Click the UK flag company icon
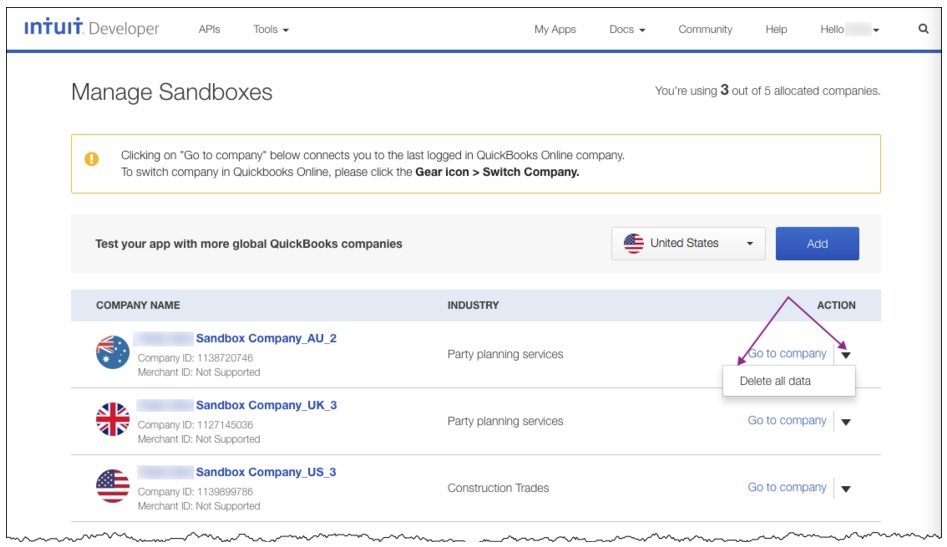Screen dimensions: 947x547 pyautogui.click(x=113, y=419)
